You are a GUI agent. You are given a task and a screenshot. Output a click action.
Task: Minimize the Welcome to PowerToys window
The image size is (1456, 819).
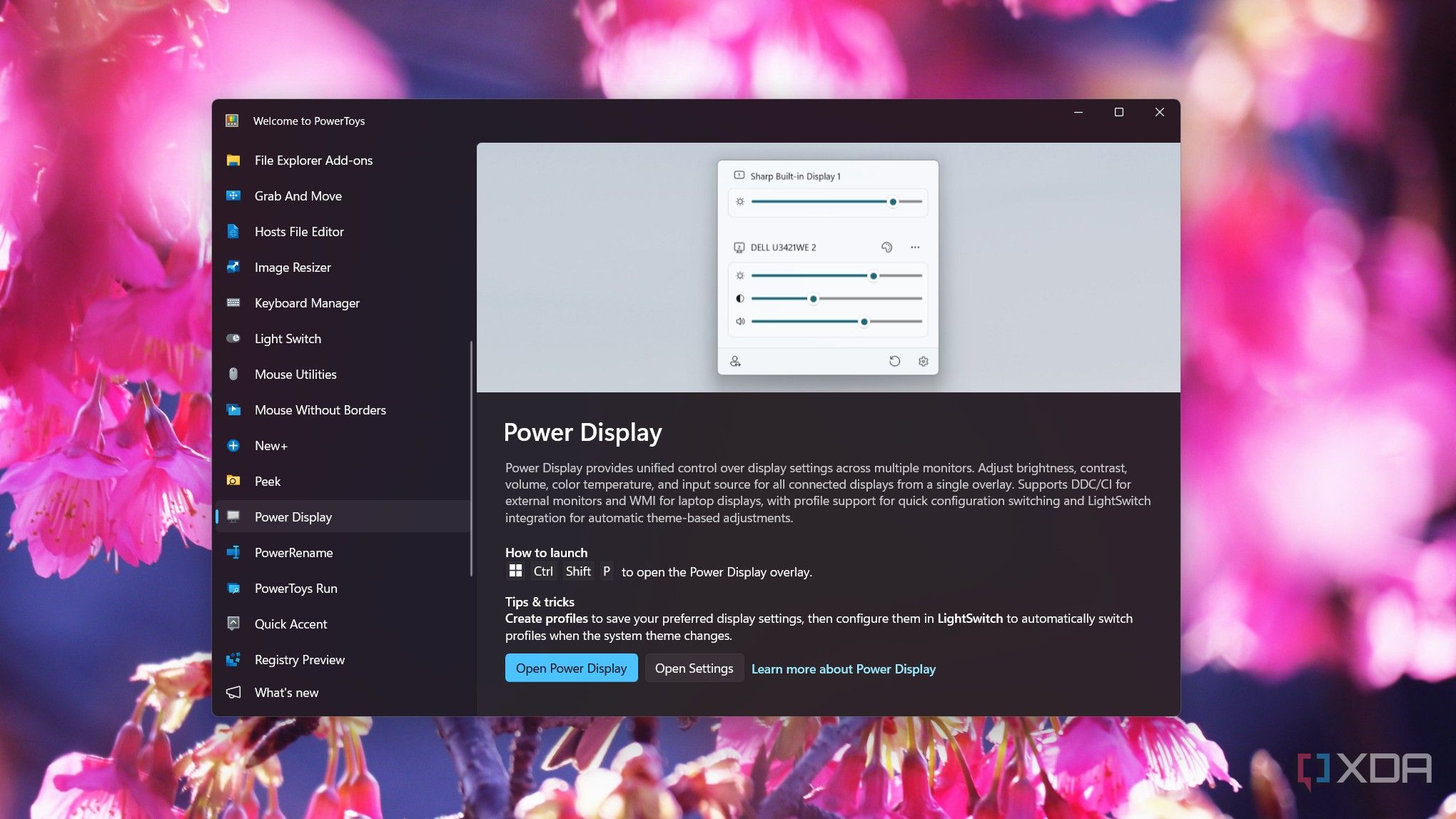point(1078,112)
